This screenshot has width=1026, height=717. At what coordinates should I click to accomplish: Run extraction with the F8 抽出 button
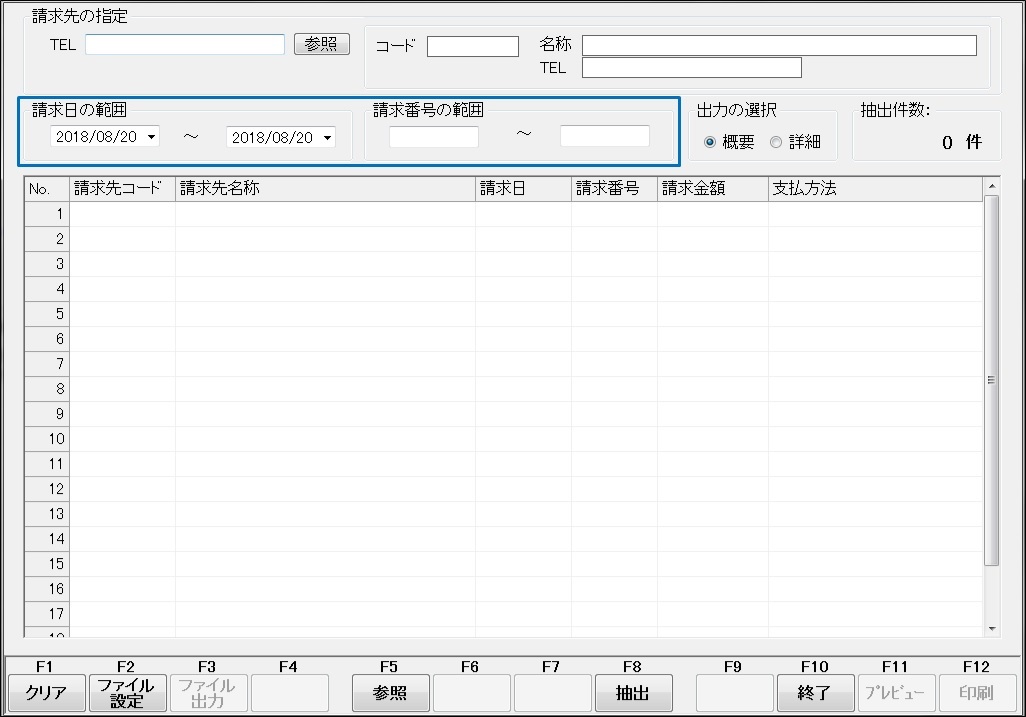click(x=633, y=693)
